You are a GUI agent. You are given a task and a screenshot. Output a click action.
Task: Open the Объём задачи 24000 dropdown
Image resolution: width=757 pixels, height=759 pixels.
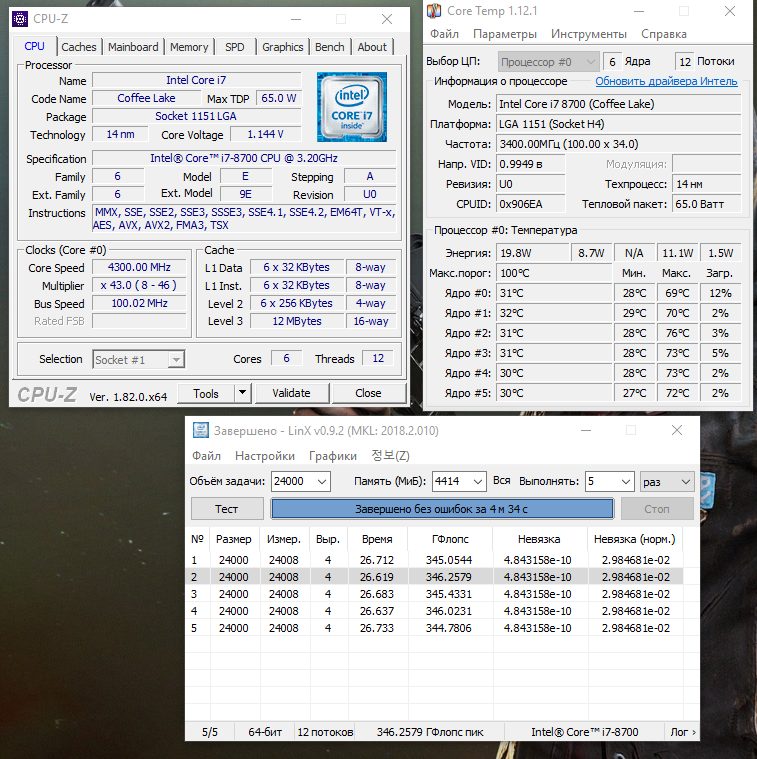(301, 481)
